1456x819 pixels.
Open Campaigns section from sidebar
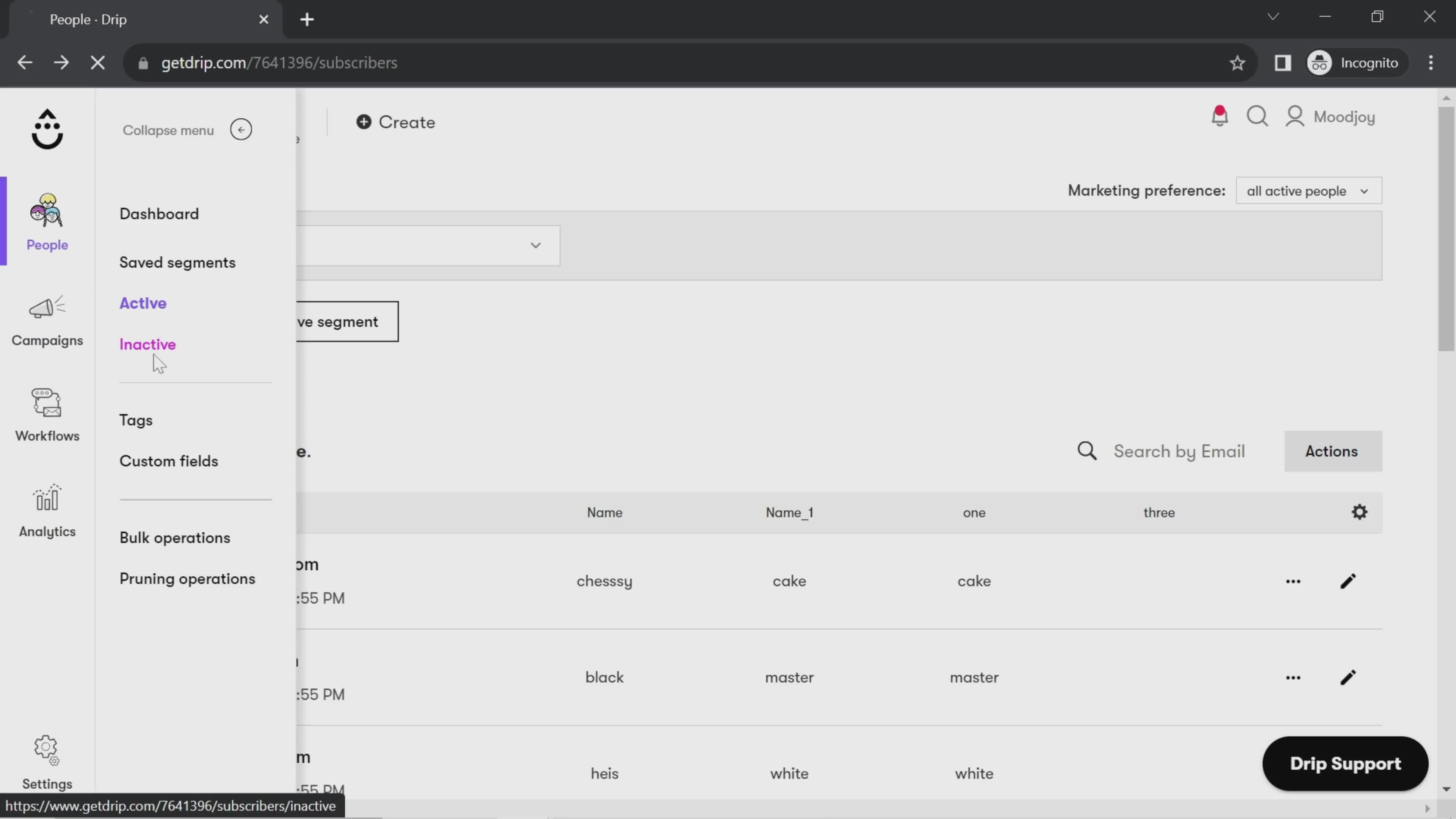click(47, 320)
